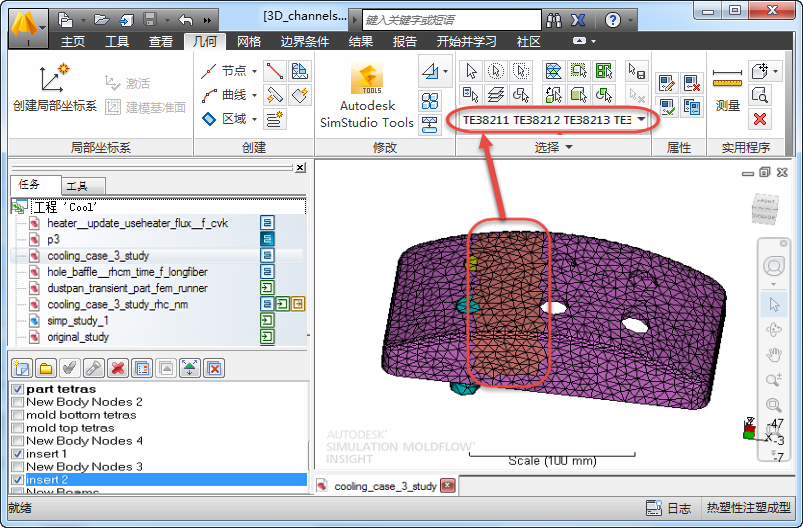This screenshot has width=803, height=528.
Task: Expand the 选择 panel dropdown arrow
Action: 568,147
